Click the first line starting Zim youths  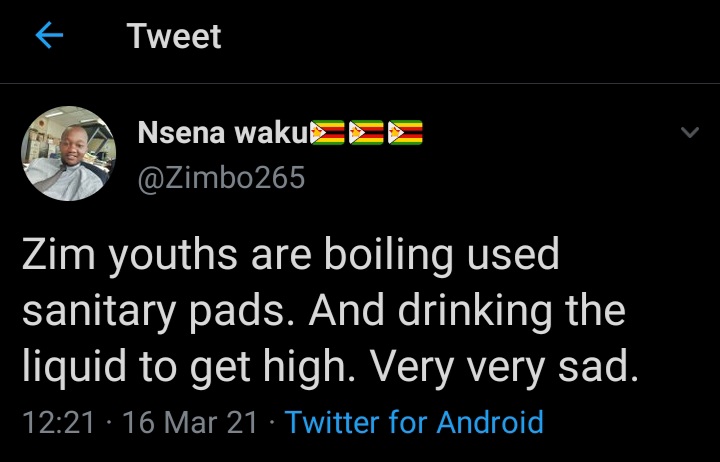click(290, 255)
